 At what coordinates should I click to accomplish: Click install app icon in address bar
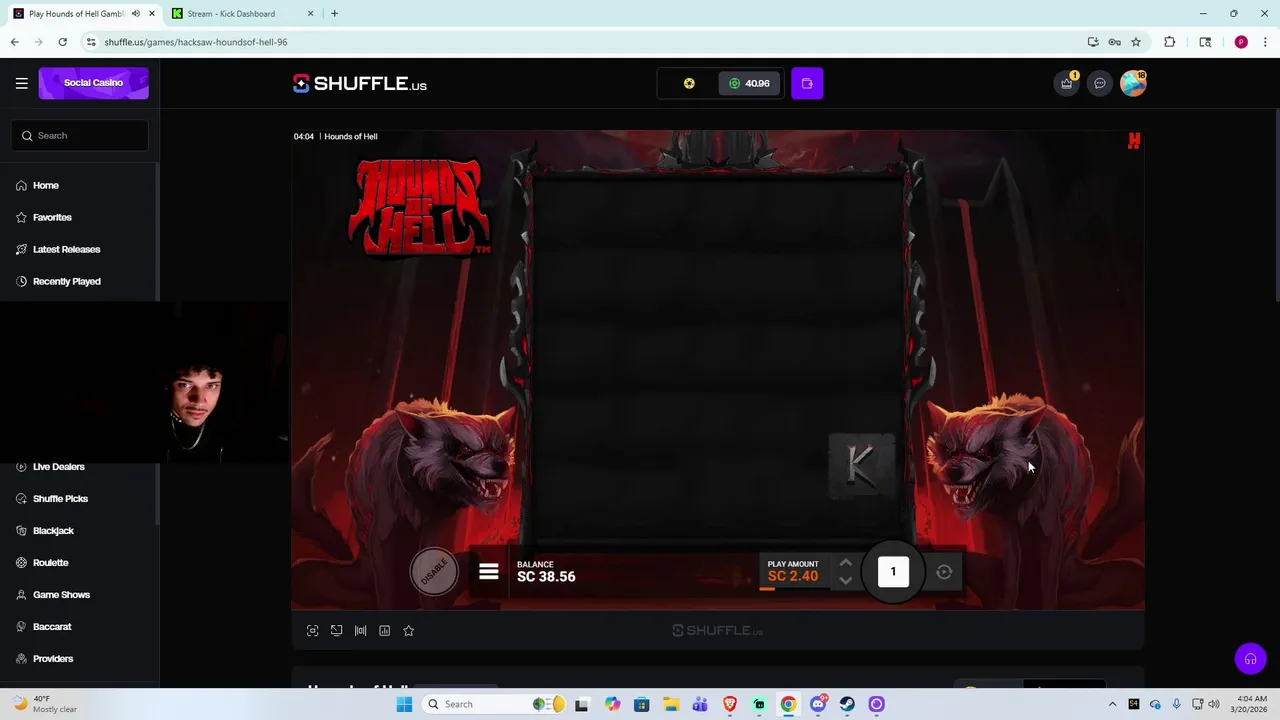pyautogui.click(x=1093, y=42)
